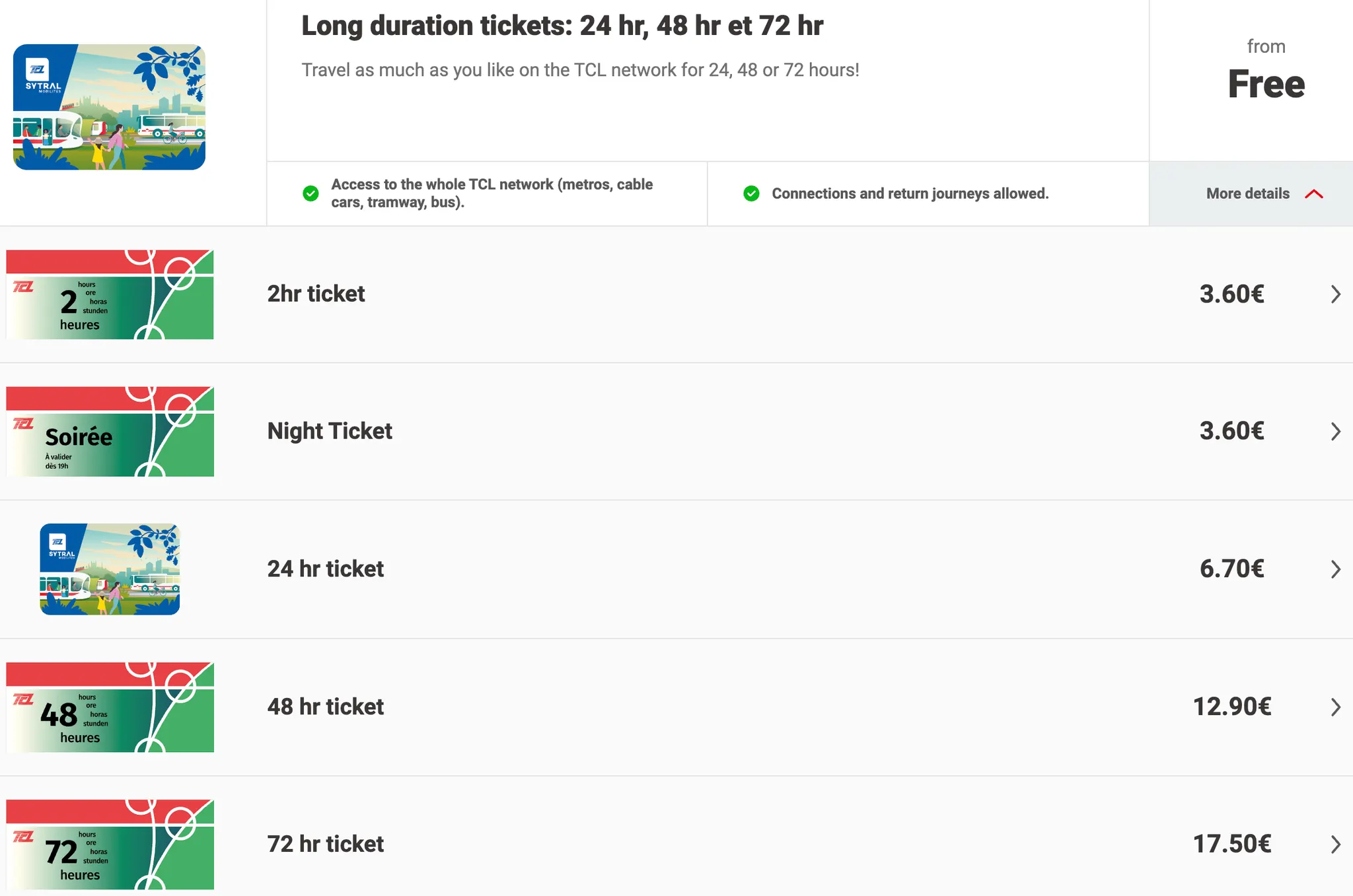
Task: Click the 72 heures ticket image
Action: [110, 844]
